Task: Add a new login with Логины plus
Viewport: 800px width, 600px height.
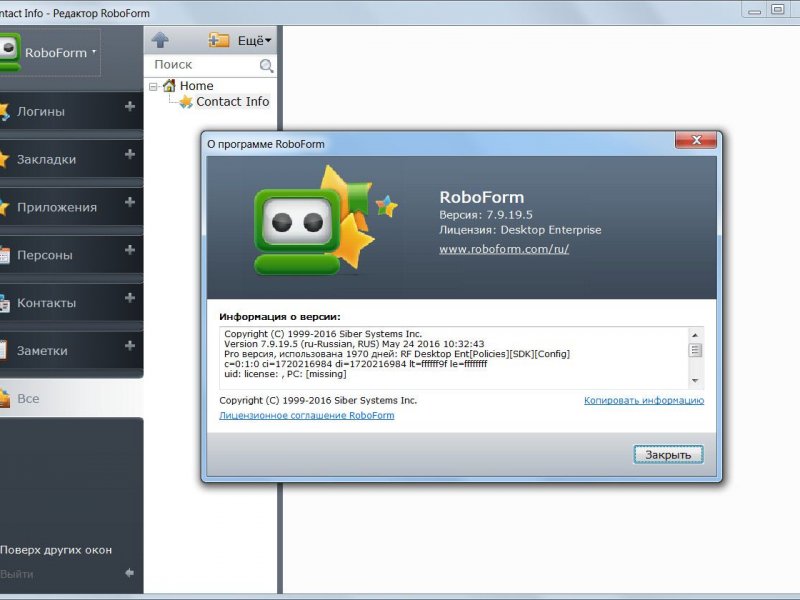Action: pyautogui.click(x=130, y=106)
